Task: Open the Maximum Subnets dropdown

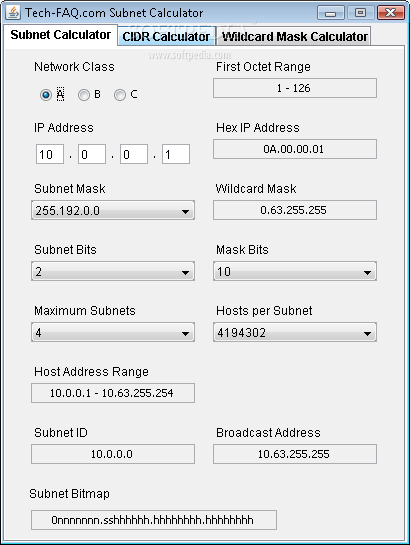Action: coord(113,332)
